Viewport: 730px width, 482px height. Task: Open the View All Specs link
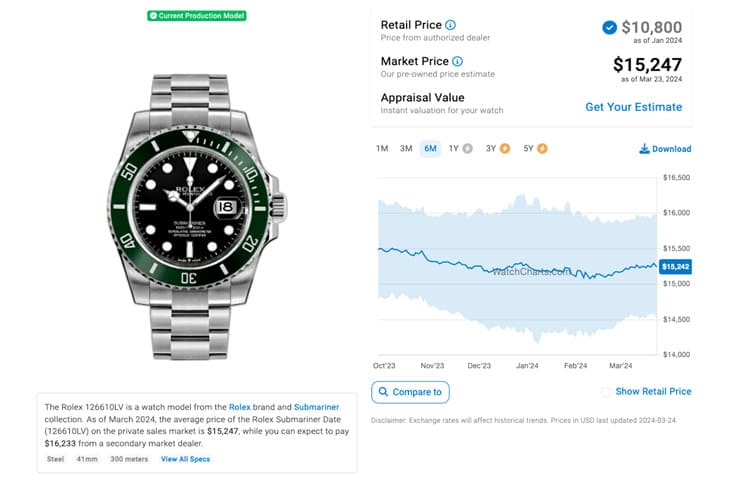[x=185, y=459]
